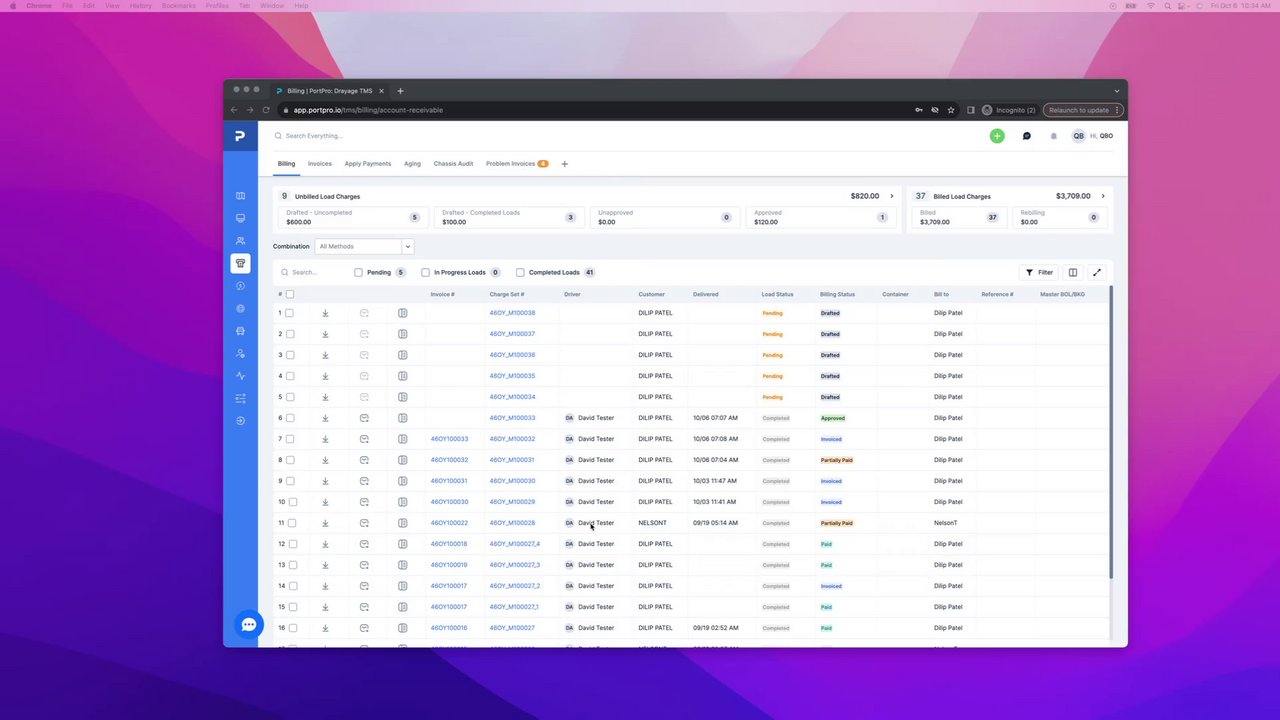Open the Problem Invoices tab

pyautogui.click(x=516, y=164)
